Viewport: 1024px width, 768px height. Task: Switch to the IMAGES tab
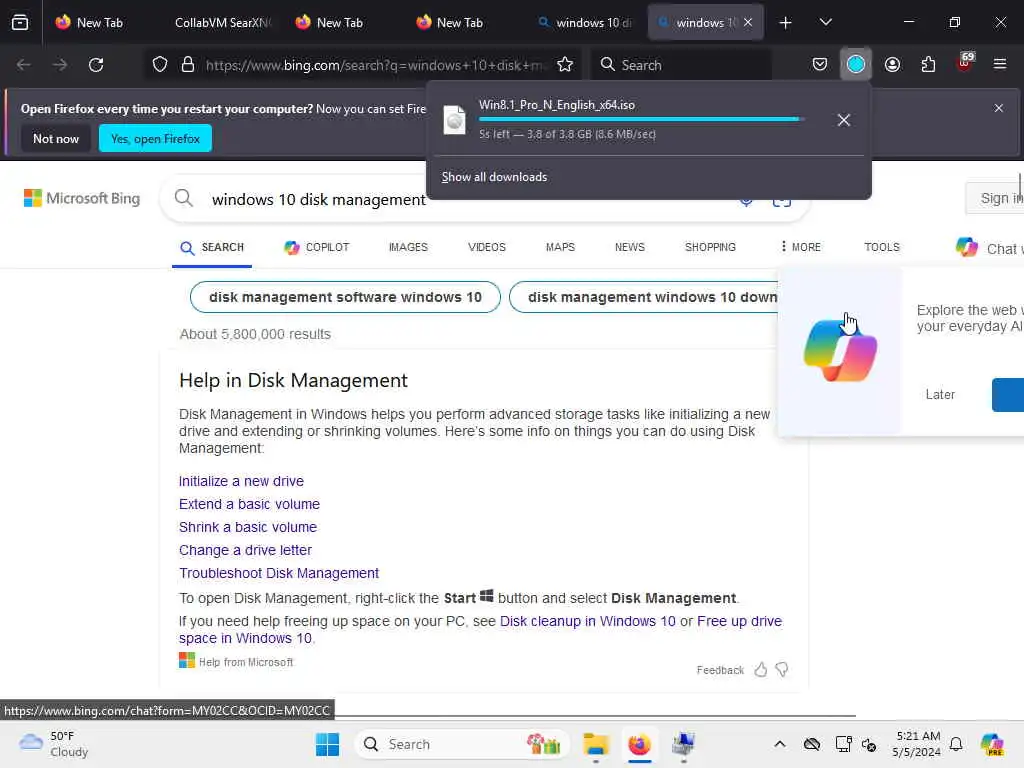408,248
